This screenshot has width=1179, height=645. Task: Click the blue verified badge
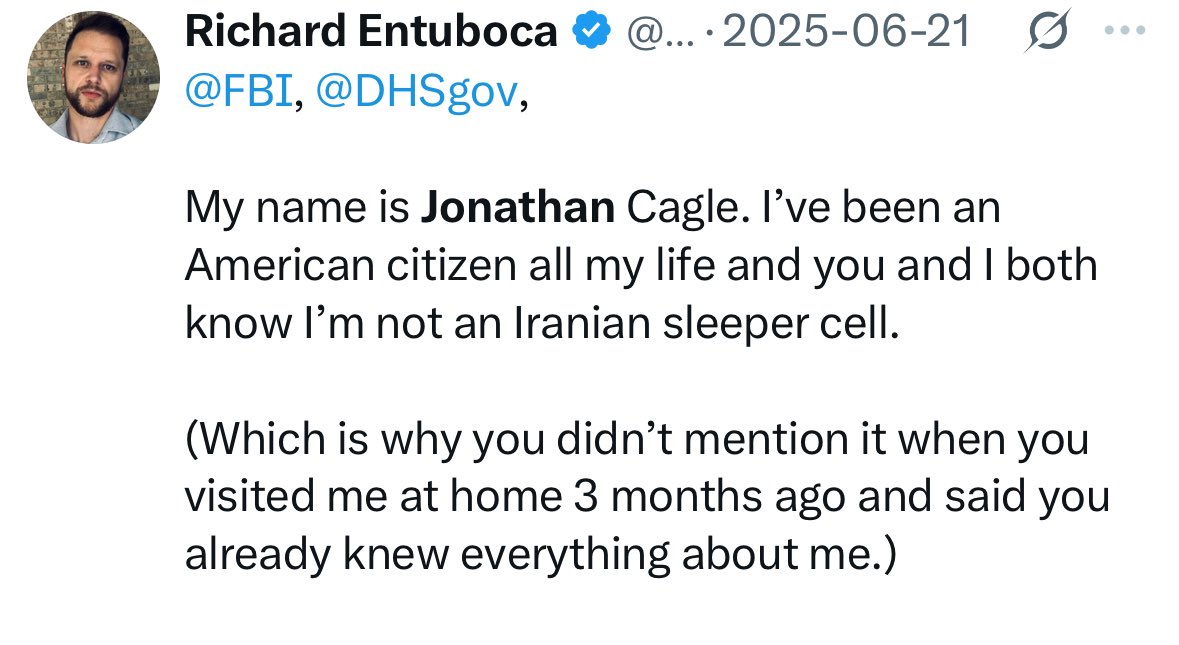point(591,33)
